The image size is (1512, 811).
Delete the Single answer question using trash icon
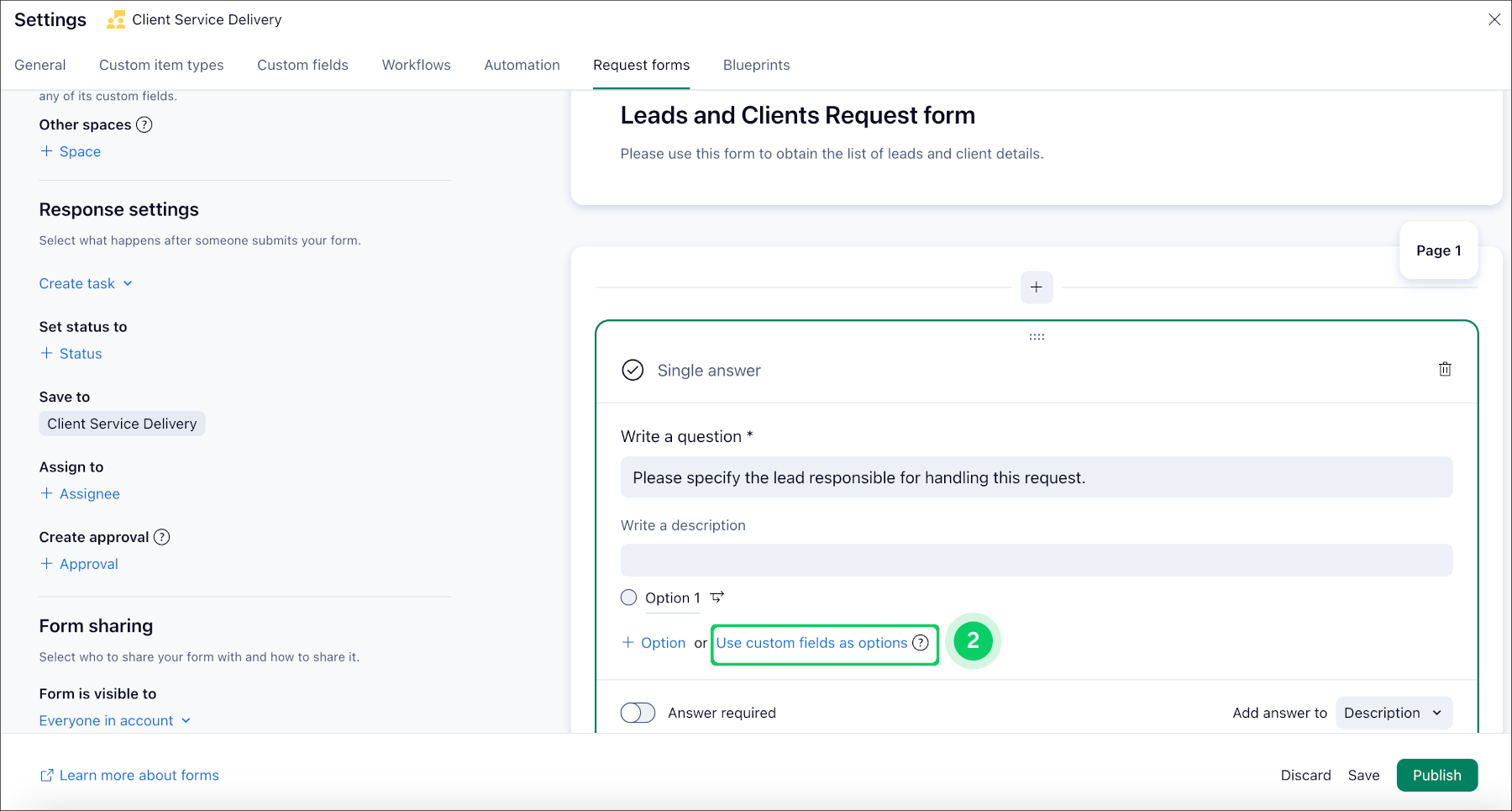pyautogui.click(x=1445, y=369)
